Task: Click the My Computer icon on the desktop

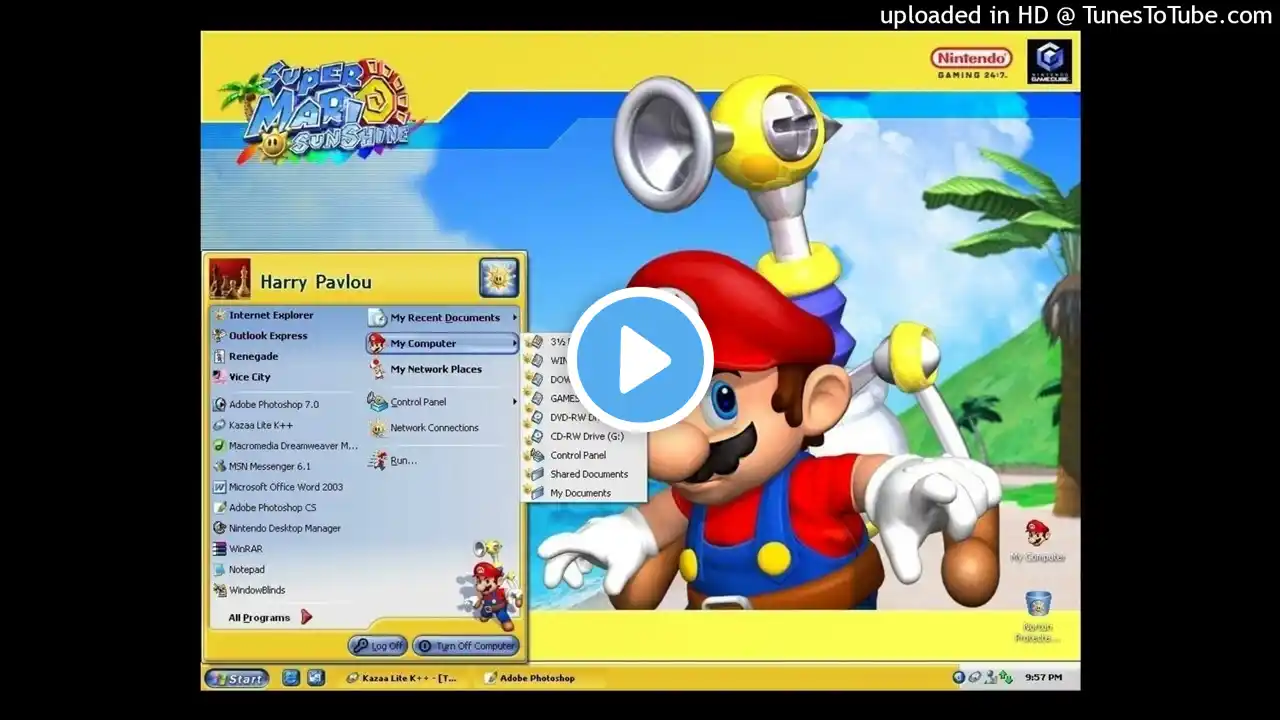Action: 1037,541
